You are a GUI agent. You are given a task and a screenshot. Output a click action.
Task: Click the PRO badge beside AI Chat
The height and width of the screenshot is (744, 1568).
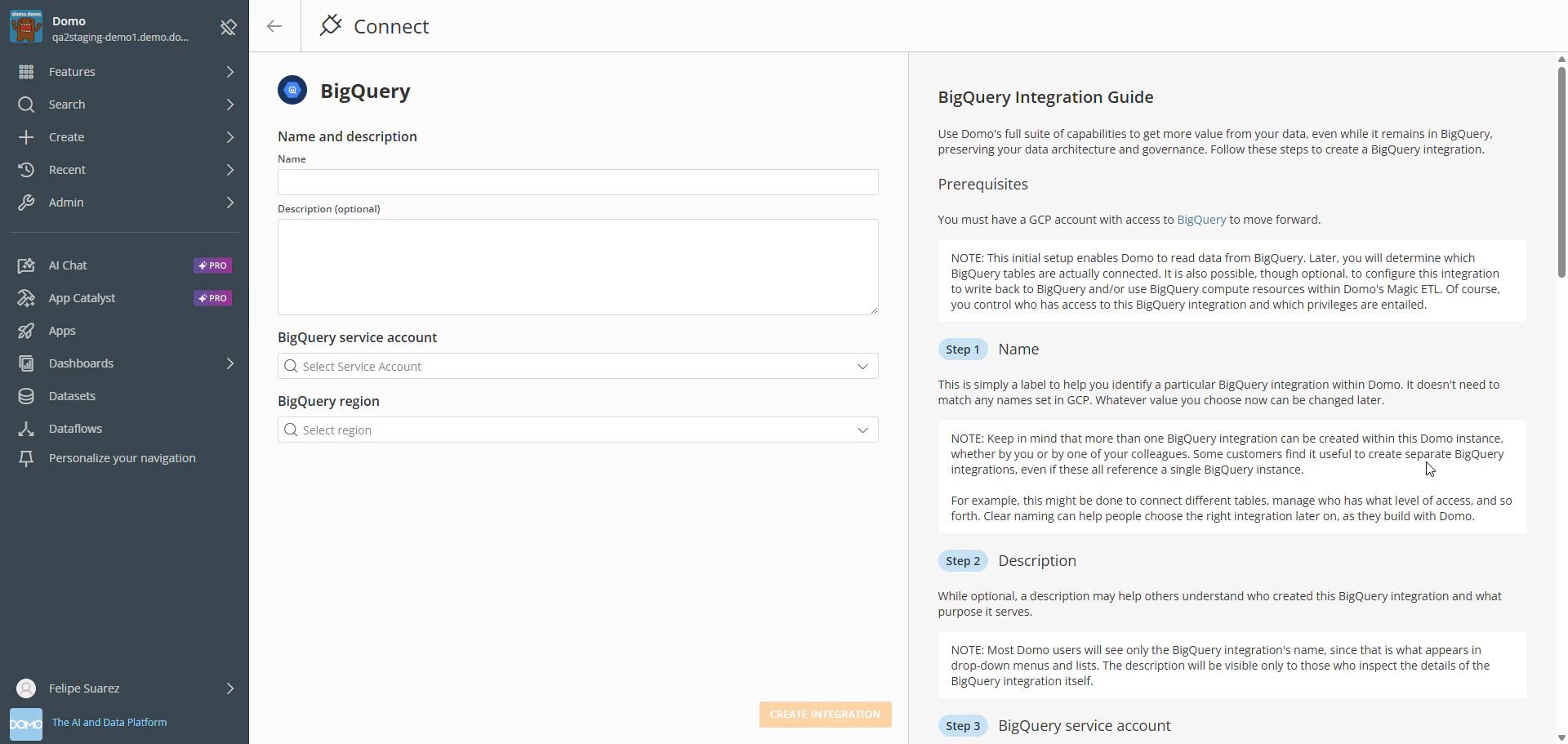(212, 265)
